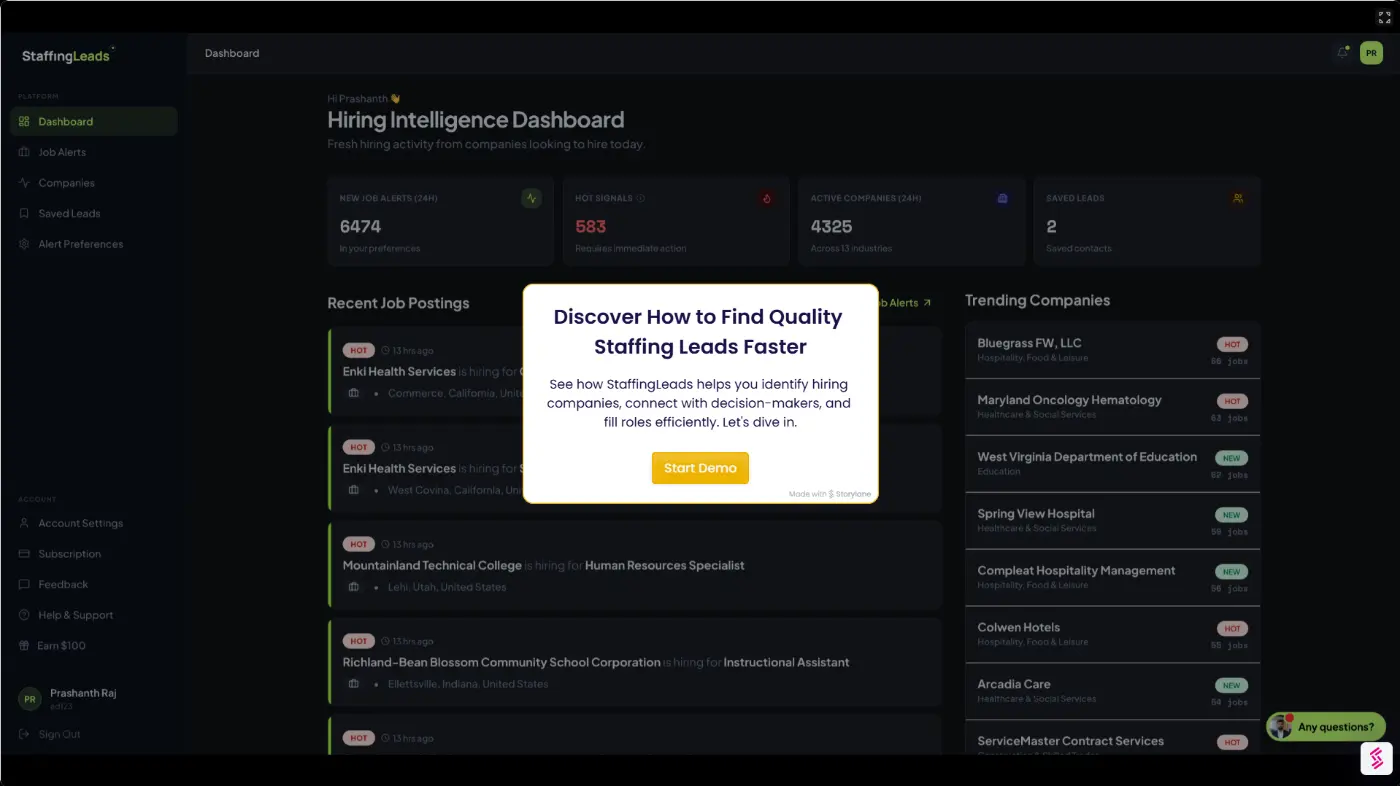The image size is (1400, 786).
Task: Click the Sign Out arrow icon
Action: point(25,734)
